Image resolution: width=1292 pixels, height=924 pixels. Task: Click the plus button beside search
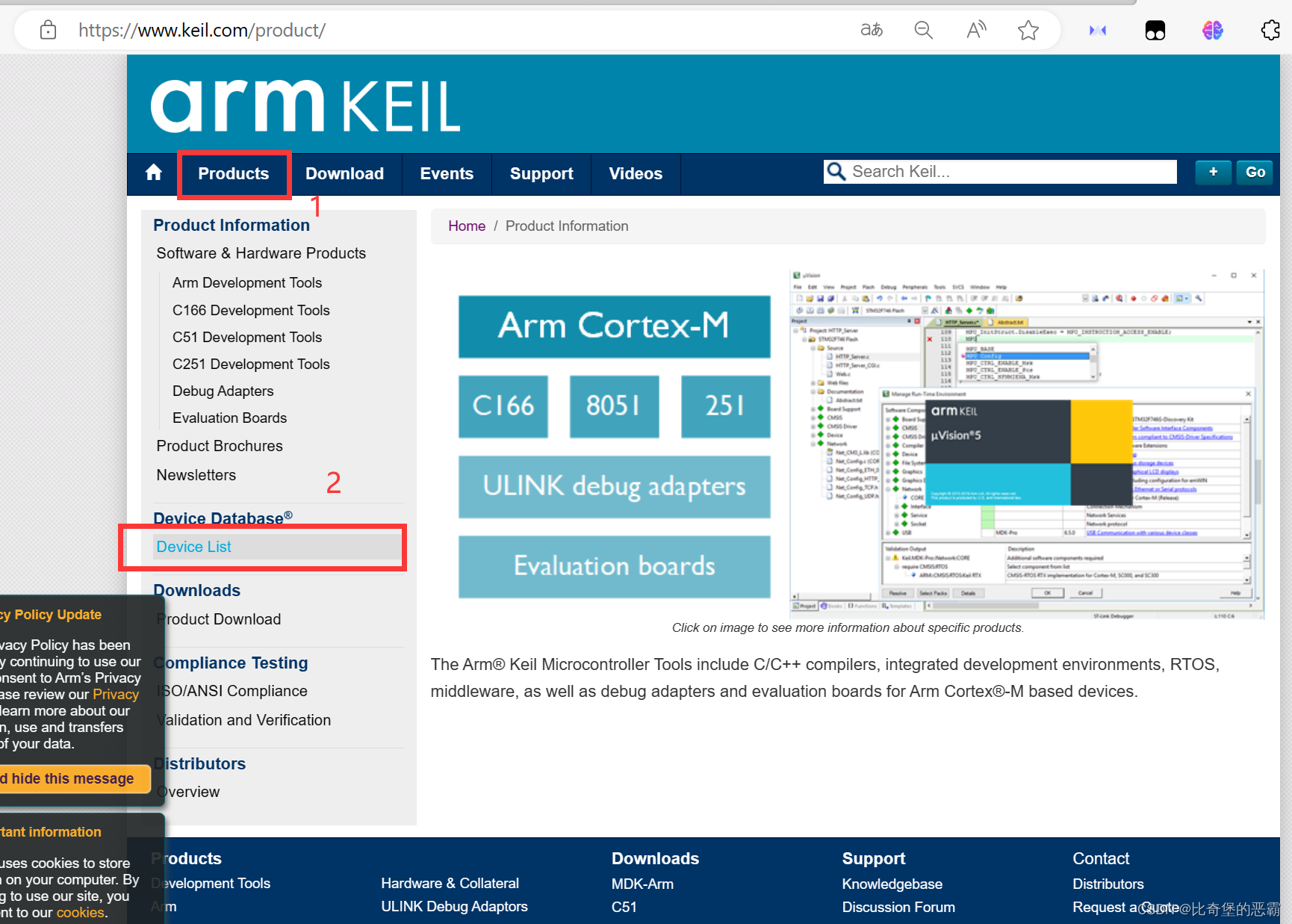(x=1214, y=172)
